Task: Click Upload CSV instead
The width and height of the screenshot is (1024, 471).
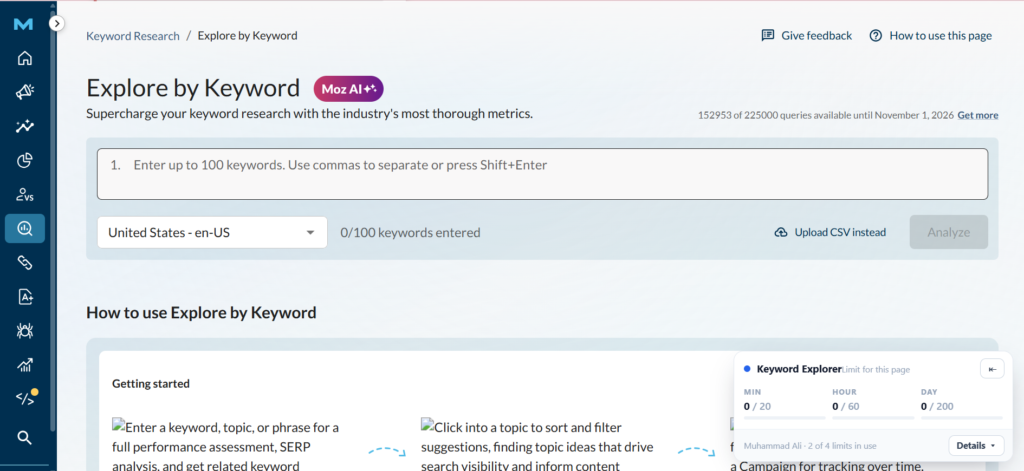Action: point(830,233)
